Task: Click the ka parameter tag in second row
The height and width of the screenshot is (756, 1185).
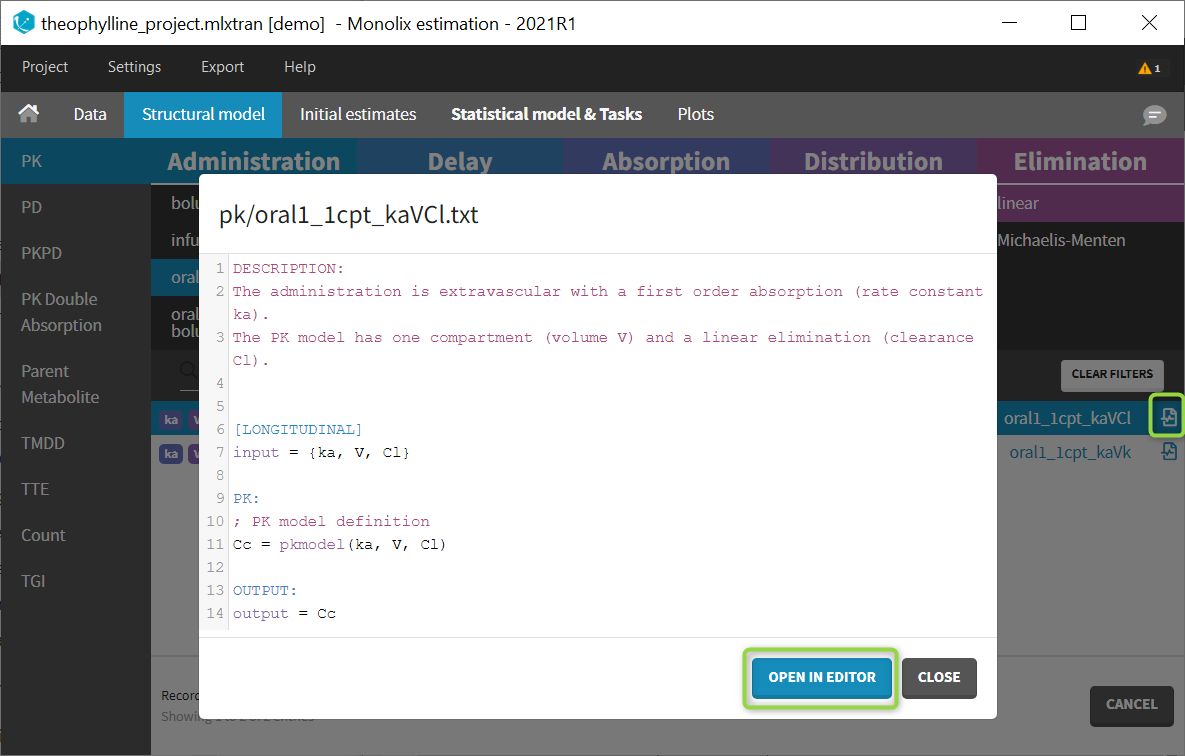Action: click(172, 454)
